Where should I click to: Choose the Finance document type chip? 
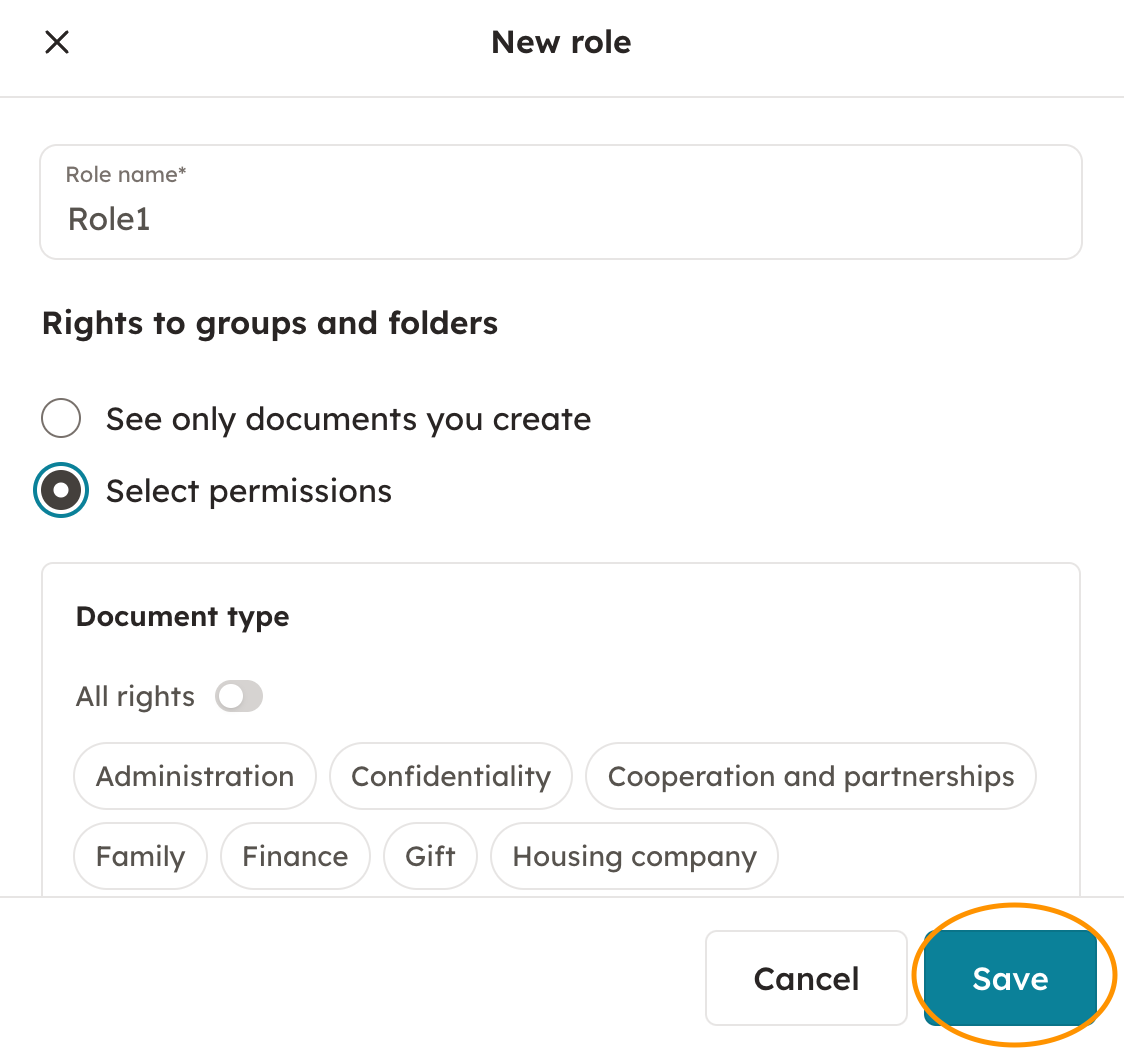[x=295, y=856]
